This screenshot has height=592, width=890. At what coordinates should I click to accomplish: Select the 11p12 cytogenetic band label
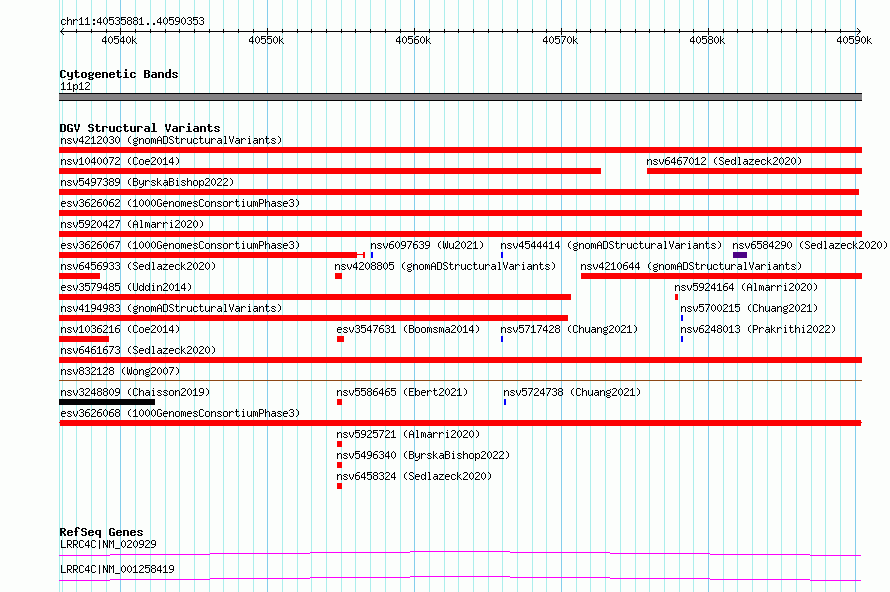click(x=75, y=86)
